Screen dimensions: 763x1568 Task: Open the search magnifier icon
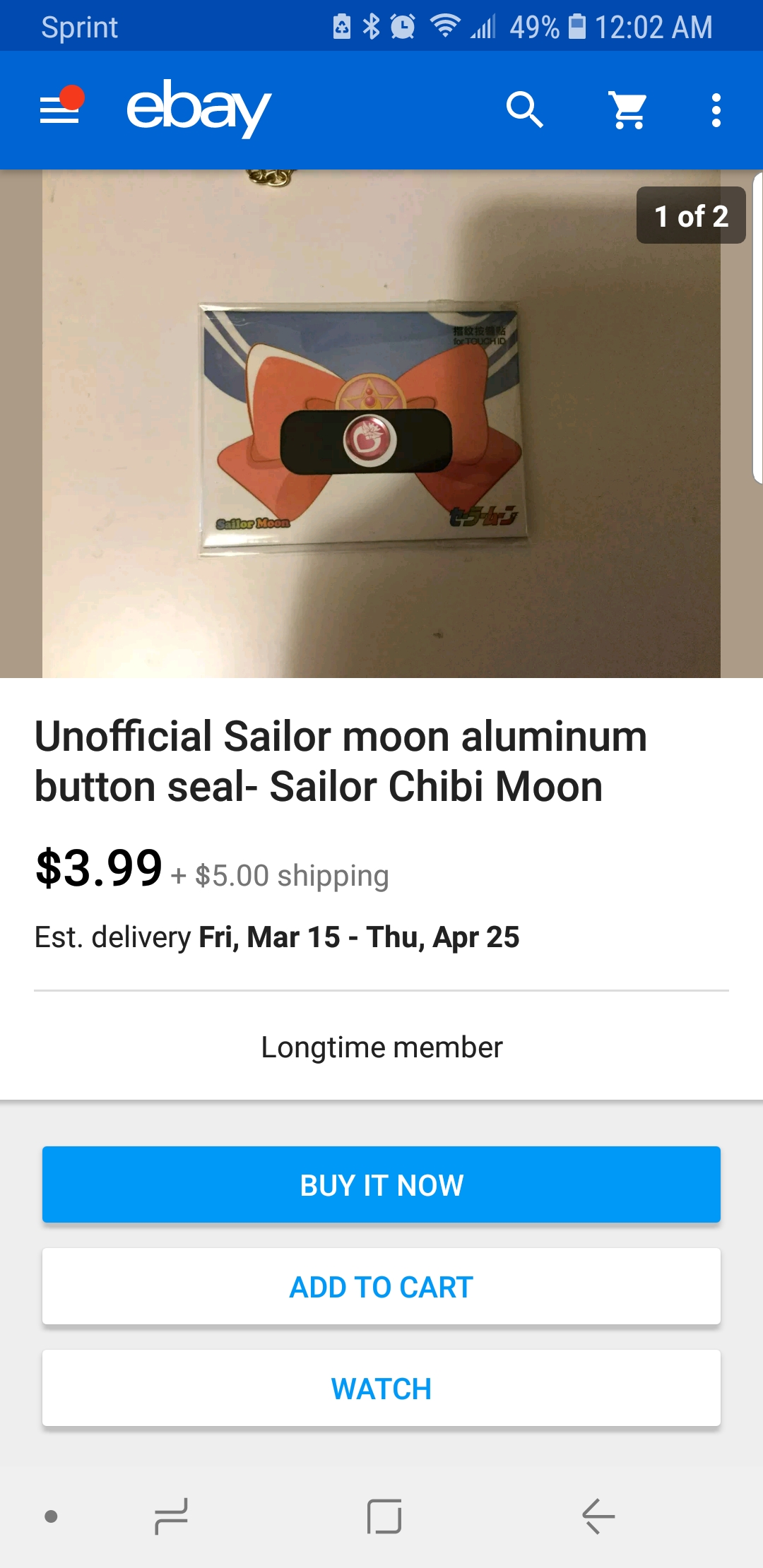524,109
